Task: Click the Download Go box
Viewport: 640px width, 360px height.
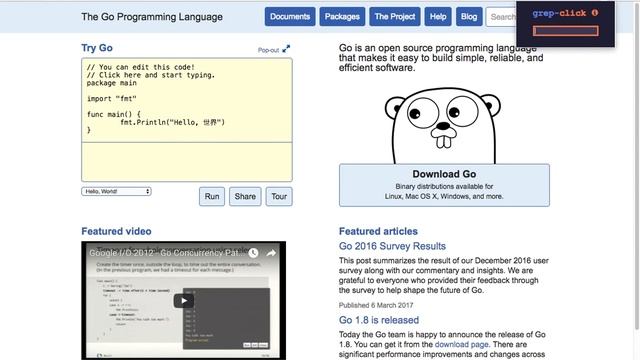Action: [x=444, y=185]
